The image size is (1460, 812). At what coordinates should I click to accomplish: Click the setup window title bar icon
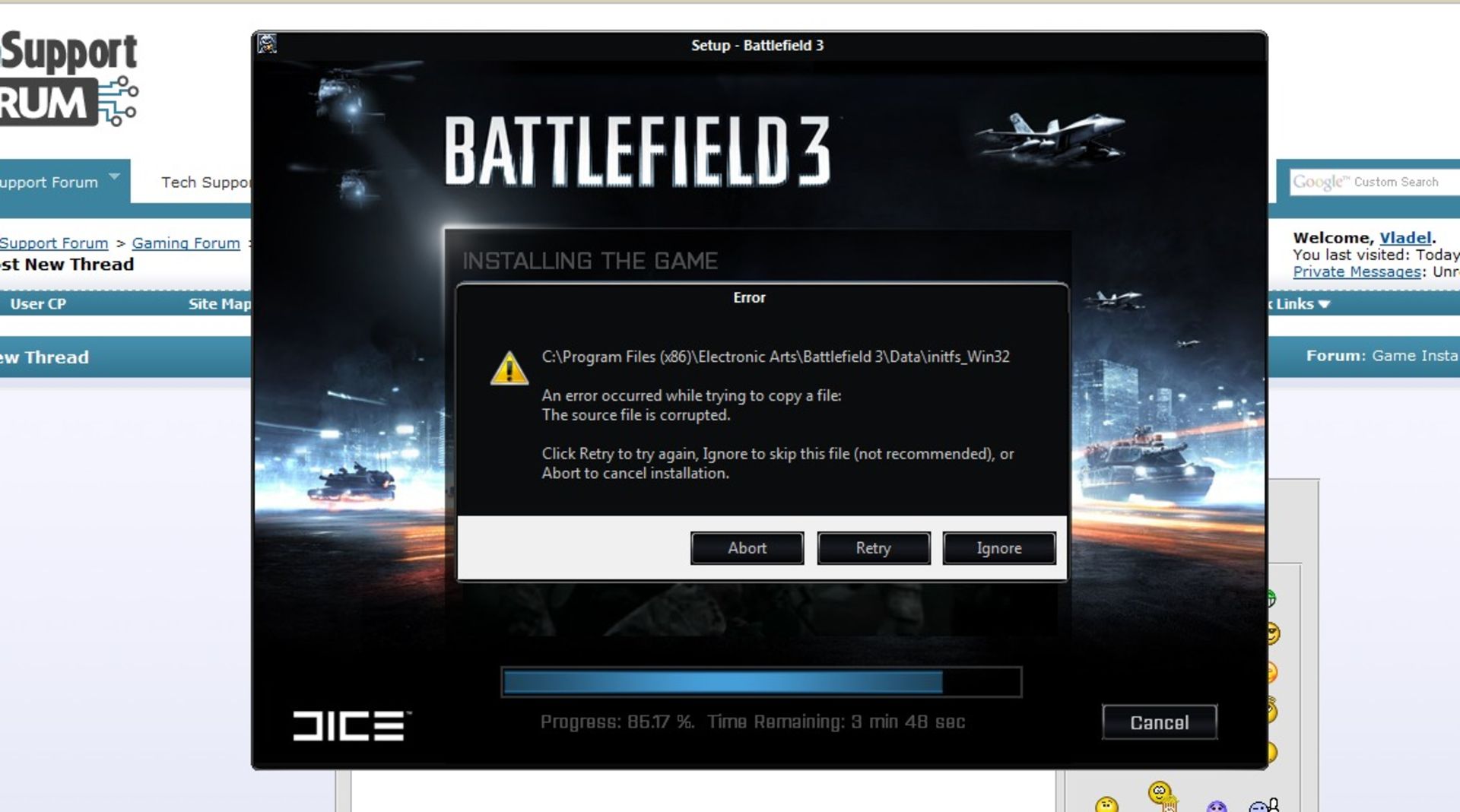267,44
